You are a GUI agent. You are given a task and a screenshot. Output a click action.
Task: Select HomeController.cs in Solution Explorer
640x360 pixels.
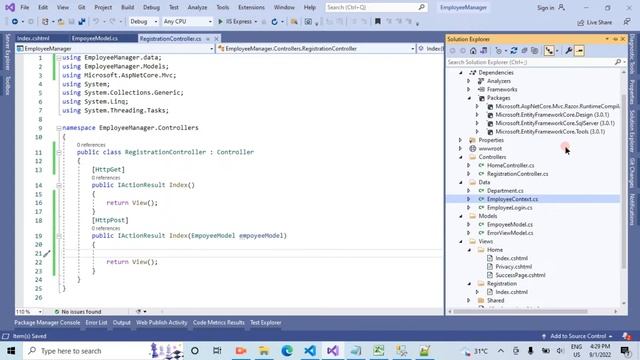[511, 165]
